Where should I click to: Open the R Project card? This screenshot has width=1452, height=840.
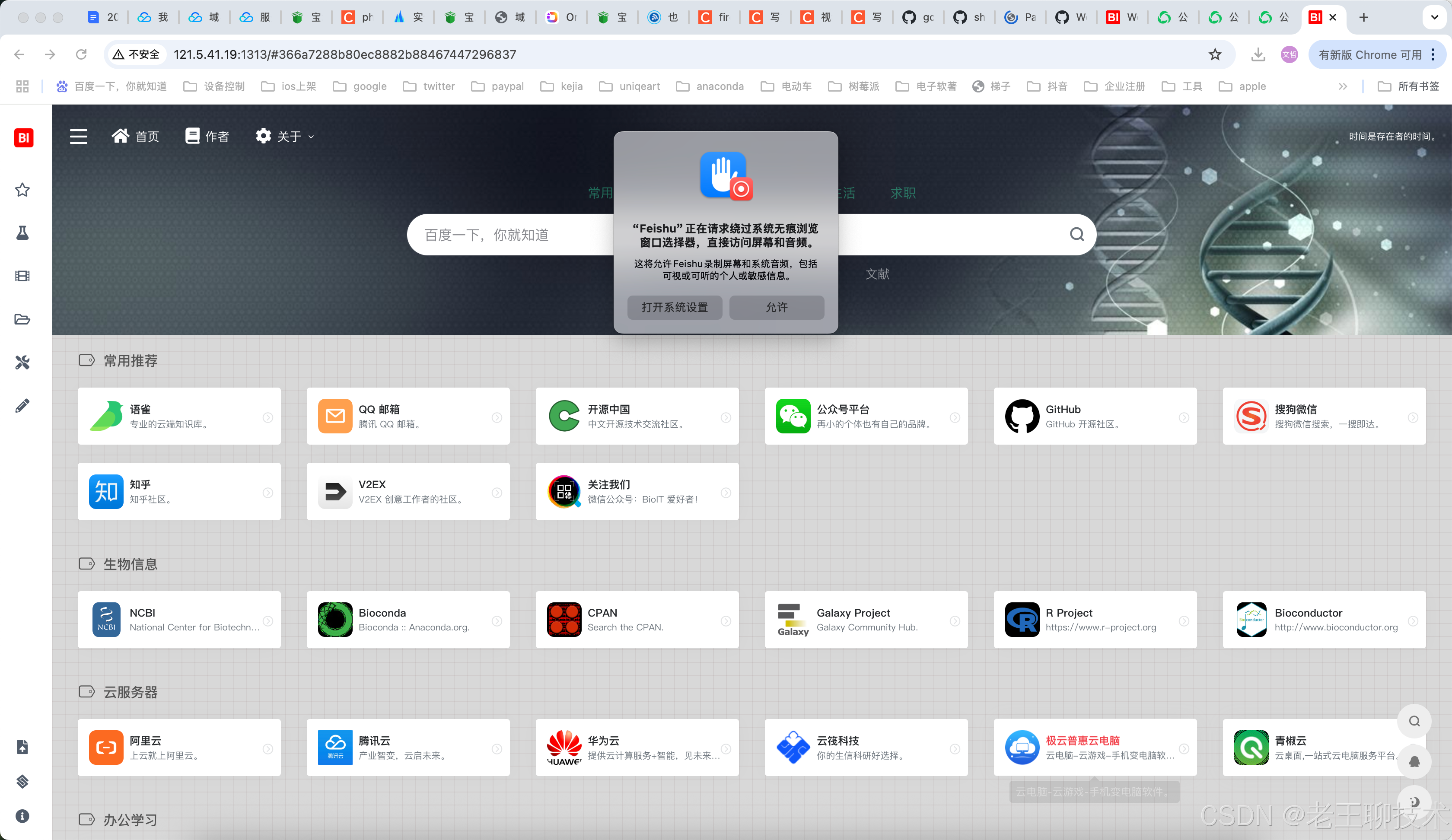click(x=1095, y=619)
